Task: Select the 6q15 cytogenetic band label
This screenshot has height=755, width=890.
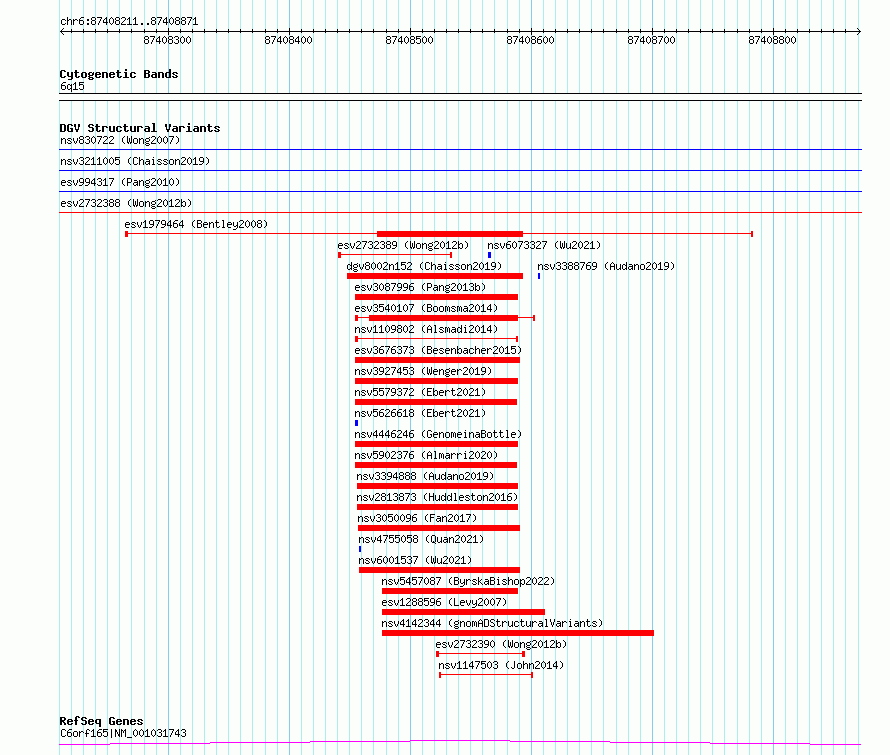Action: [72, 86]
